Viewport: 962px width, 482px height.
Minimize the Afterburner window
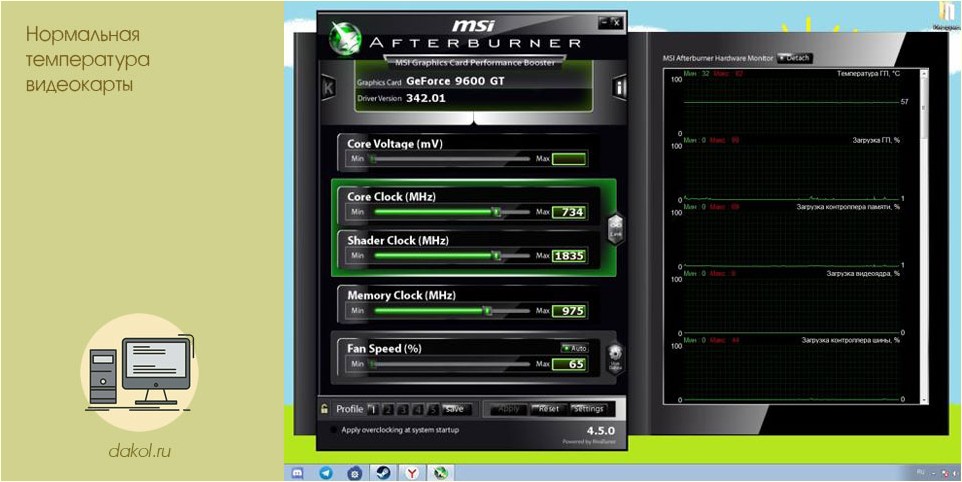pos(604,23)
